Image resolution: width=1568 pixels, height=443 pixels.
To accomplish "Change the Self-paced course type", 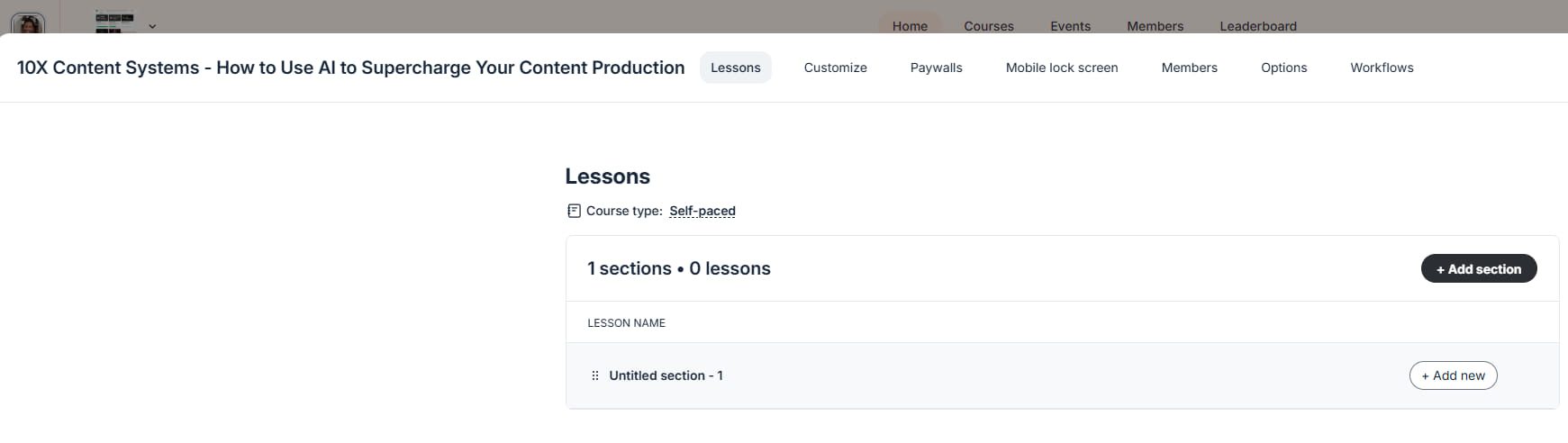I will pos(702,211).
